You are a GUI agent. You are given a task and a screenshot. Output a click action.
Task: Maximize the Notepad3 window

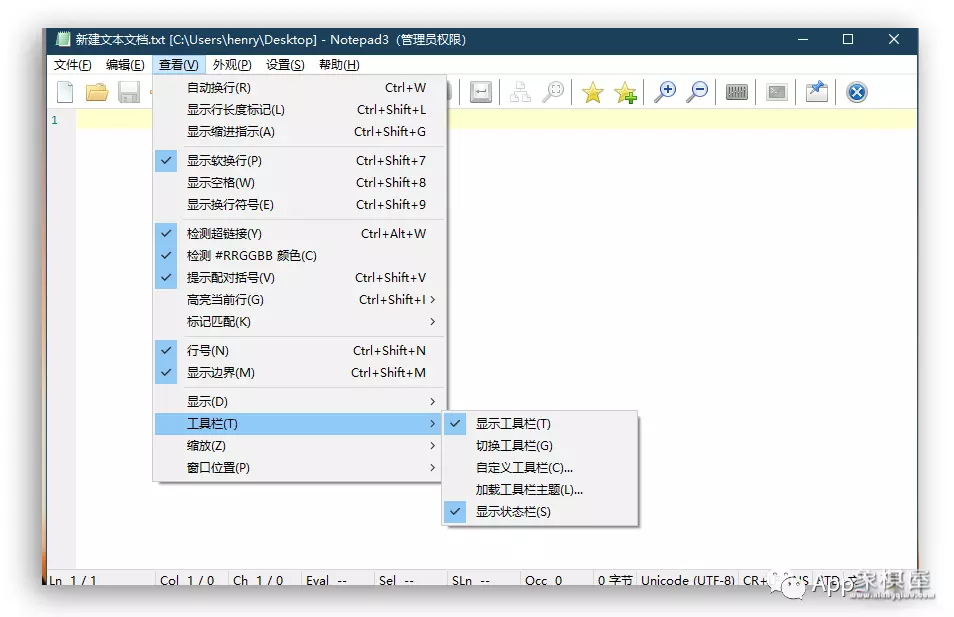pyautogui.click(x=848, y=40)
